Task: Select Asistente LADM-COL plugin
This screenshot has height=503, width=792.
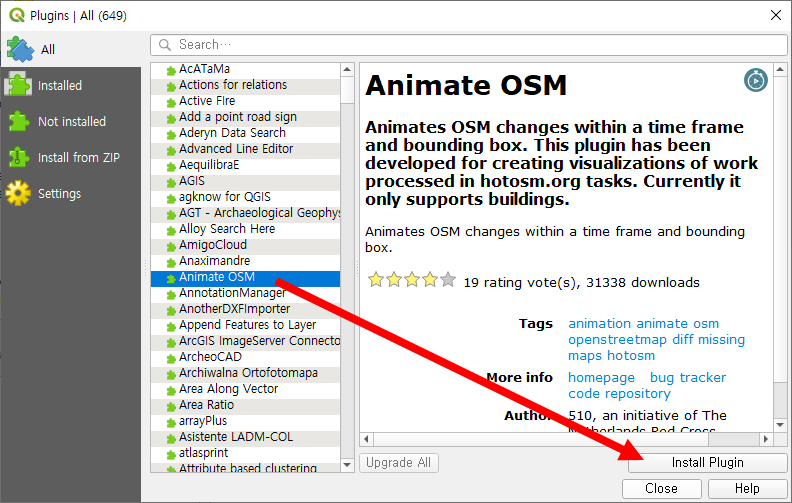Action: [245, 437]
